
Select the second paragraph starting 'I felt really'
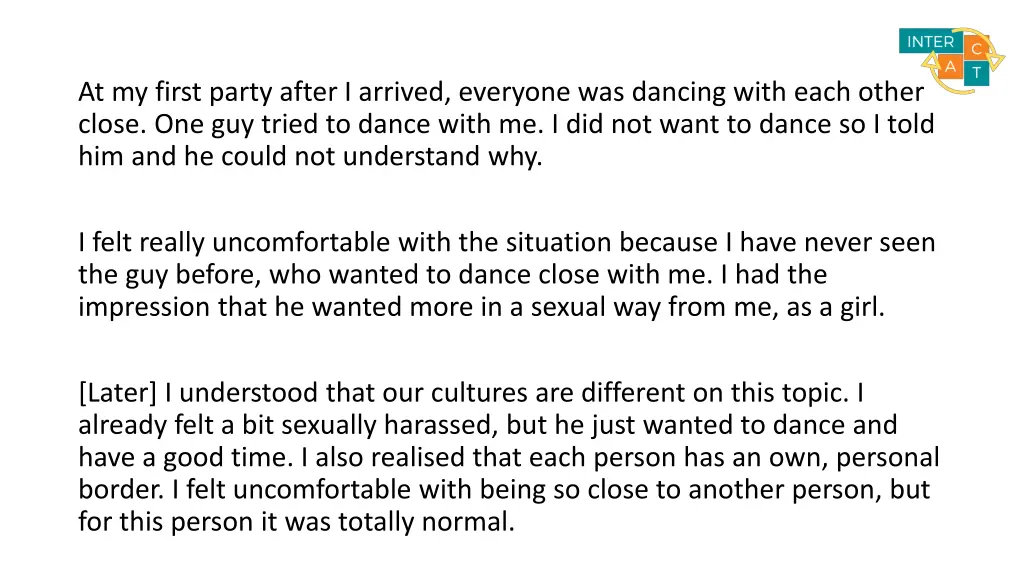(x=507, y=274)
